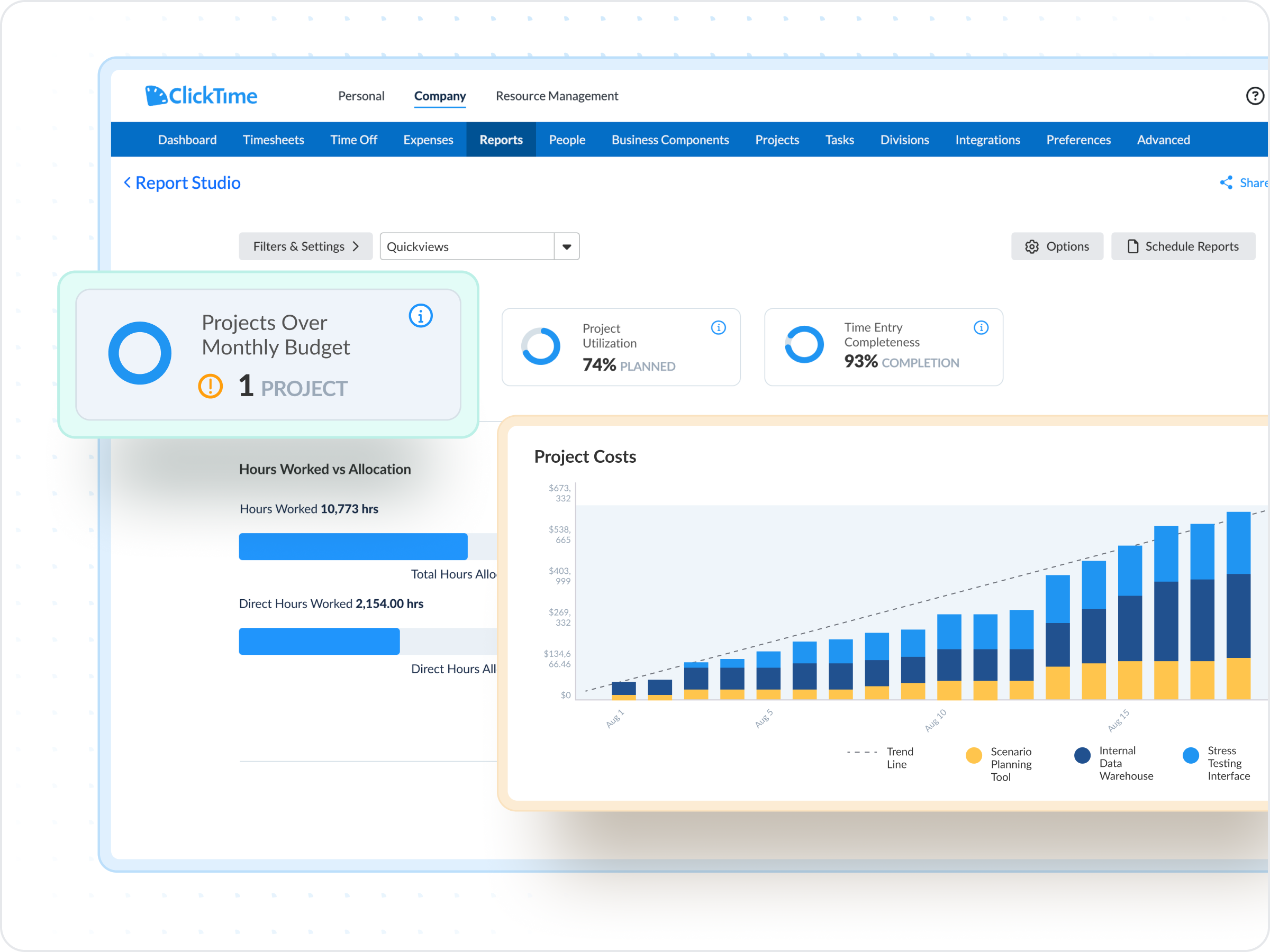Screen dimensions: 1270x952
Task: Click the orange warning icon
Action: [x=210, y=386]
